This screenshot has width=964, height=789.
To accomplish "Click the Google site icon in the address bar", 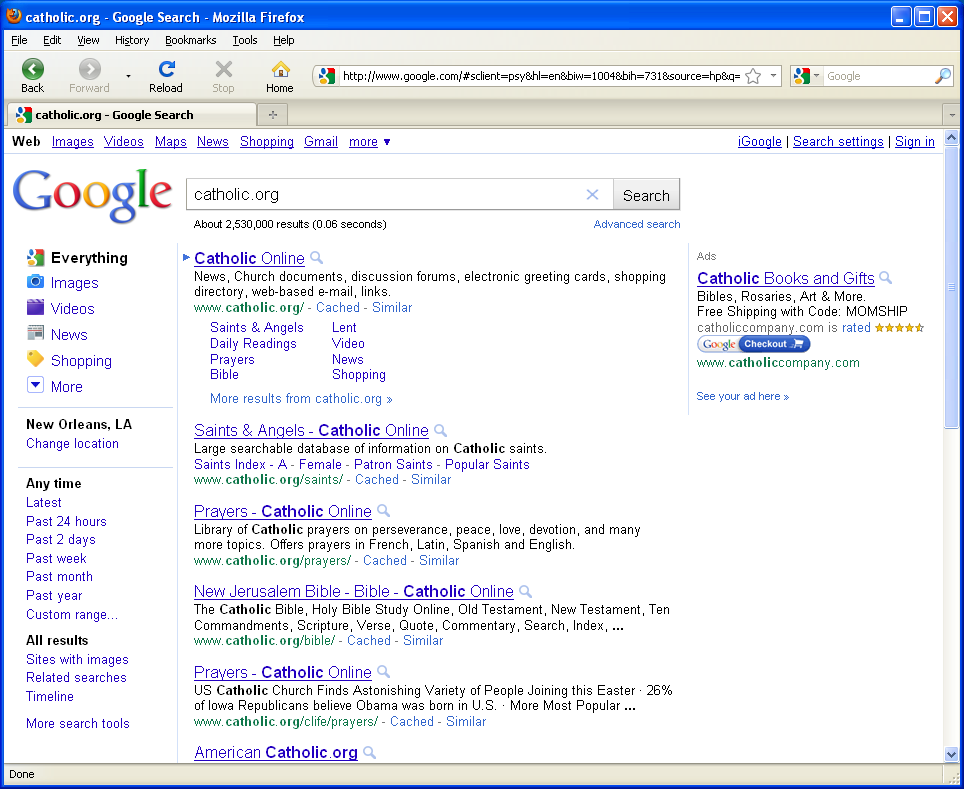I will pyautogui.click(x=327, y=76).
